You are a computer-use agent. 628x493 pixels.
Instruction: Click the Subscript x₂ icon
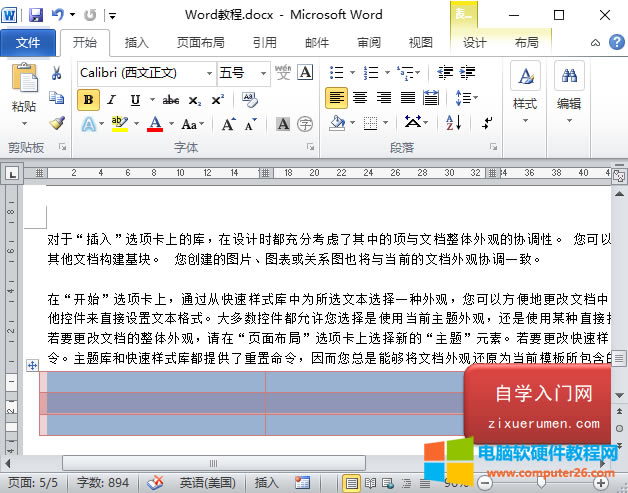click(195, 100)
